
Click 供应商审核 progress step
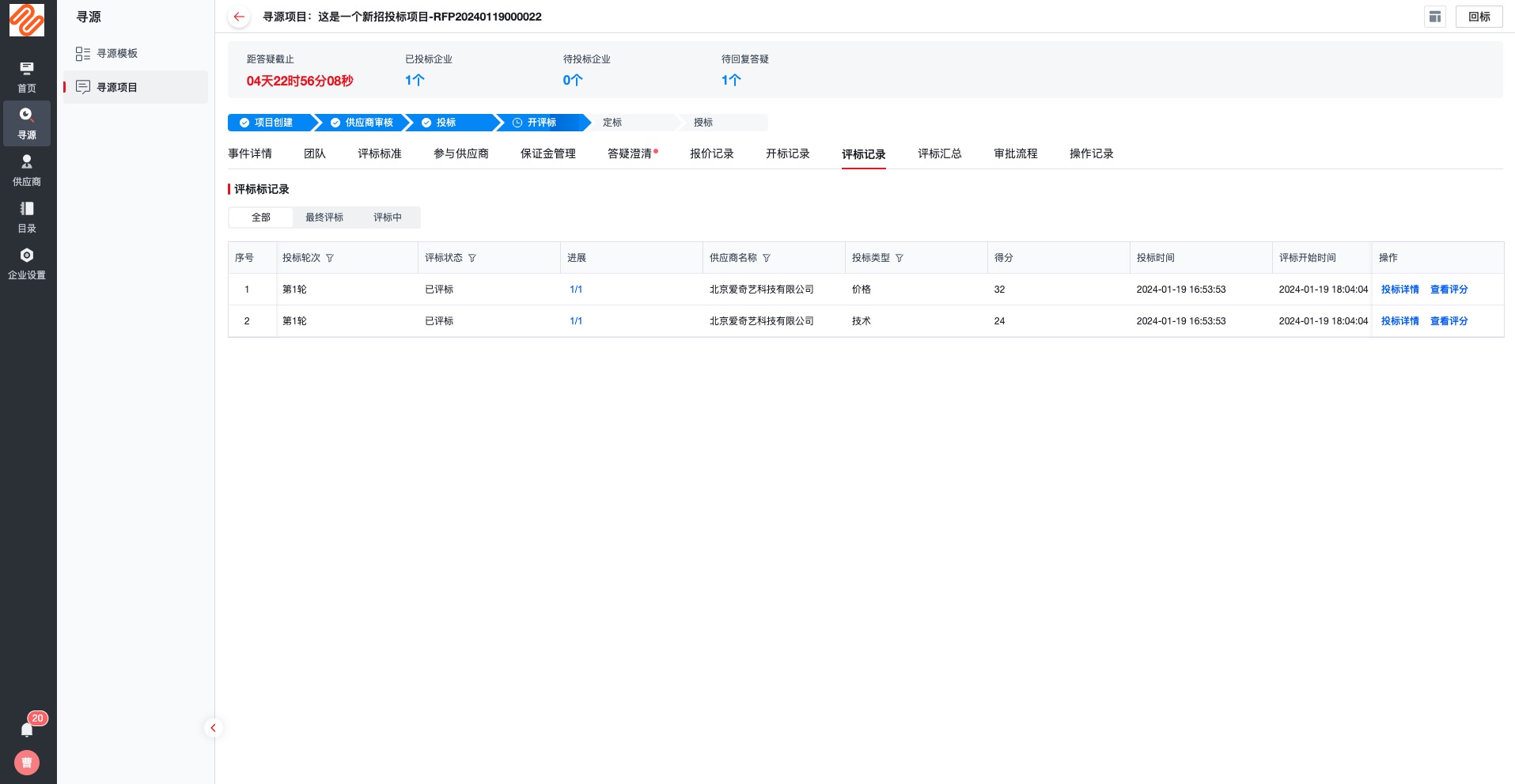pos(365,123)
